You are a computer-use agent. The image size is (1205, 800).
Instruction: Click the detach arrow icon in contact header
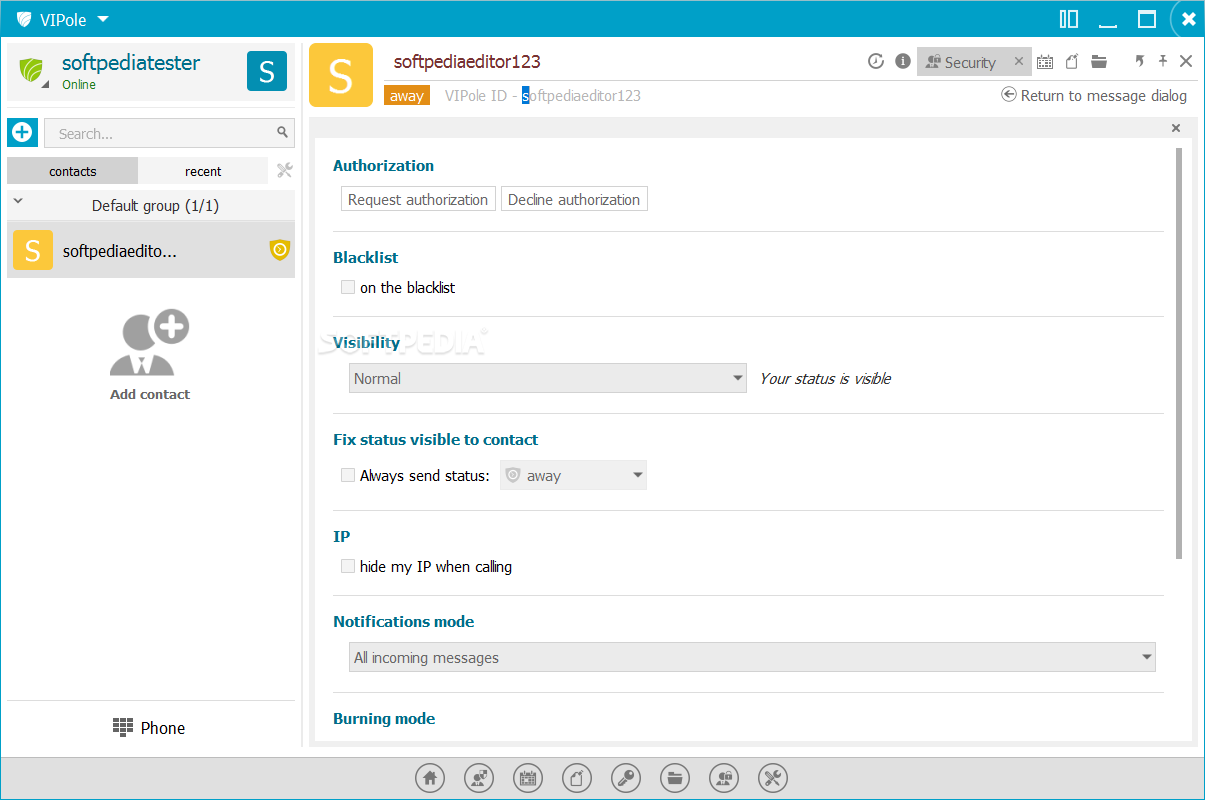(1139, 61)
